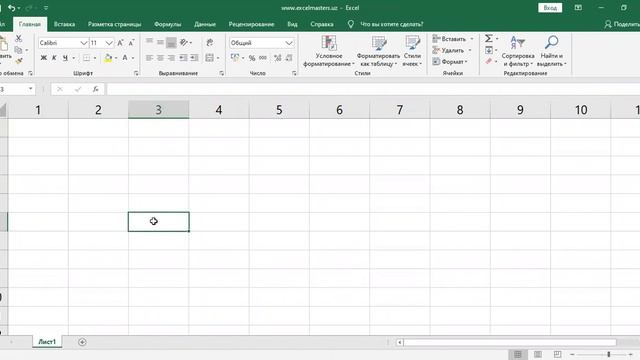This screenshot has width=640, height=360.
Task: Add a new sheet with plus icon
Action: coord(82,342)
